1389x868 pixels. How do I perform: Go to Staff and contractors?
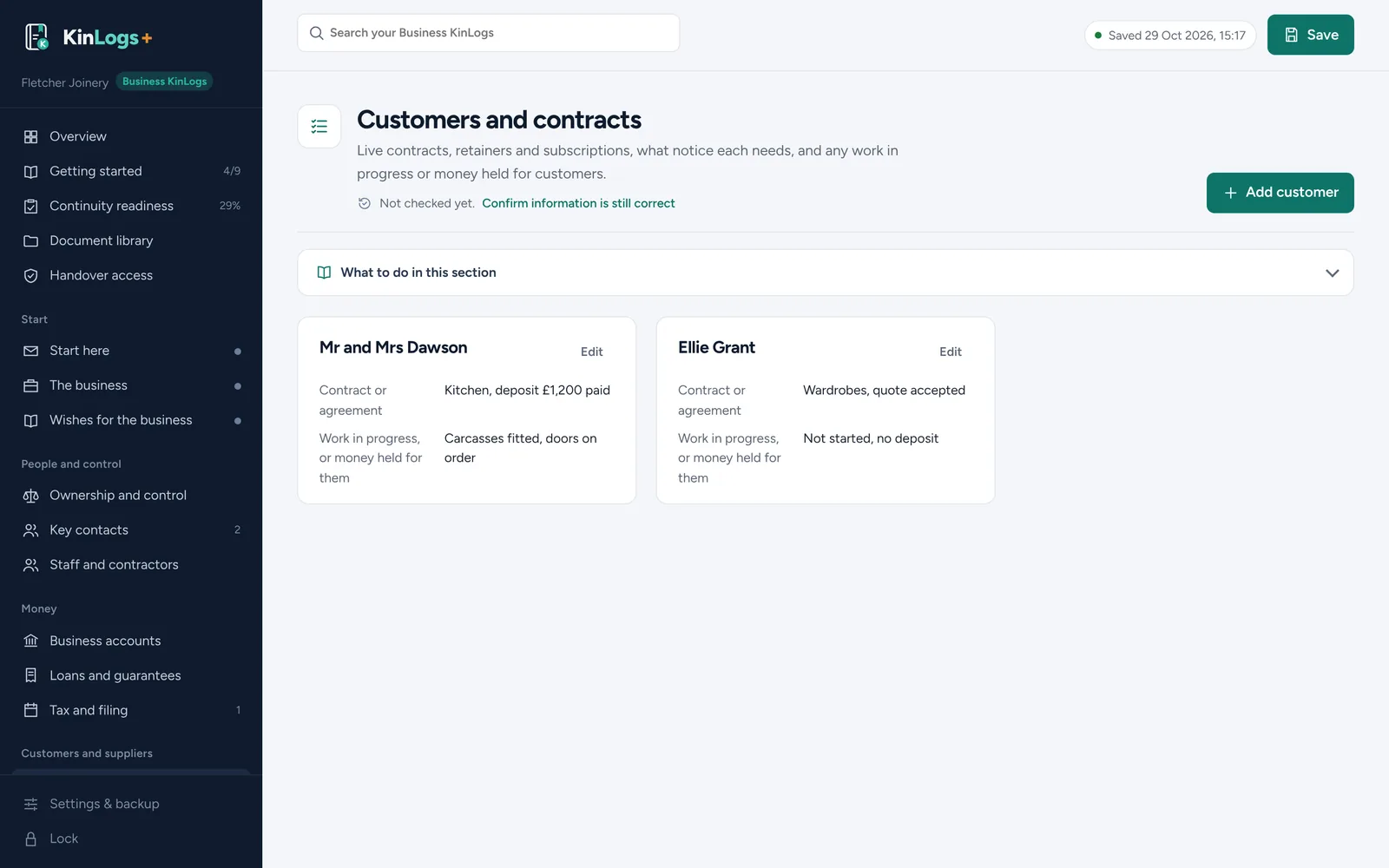131,565
